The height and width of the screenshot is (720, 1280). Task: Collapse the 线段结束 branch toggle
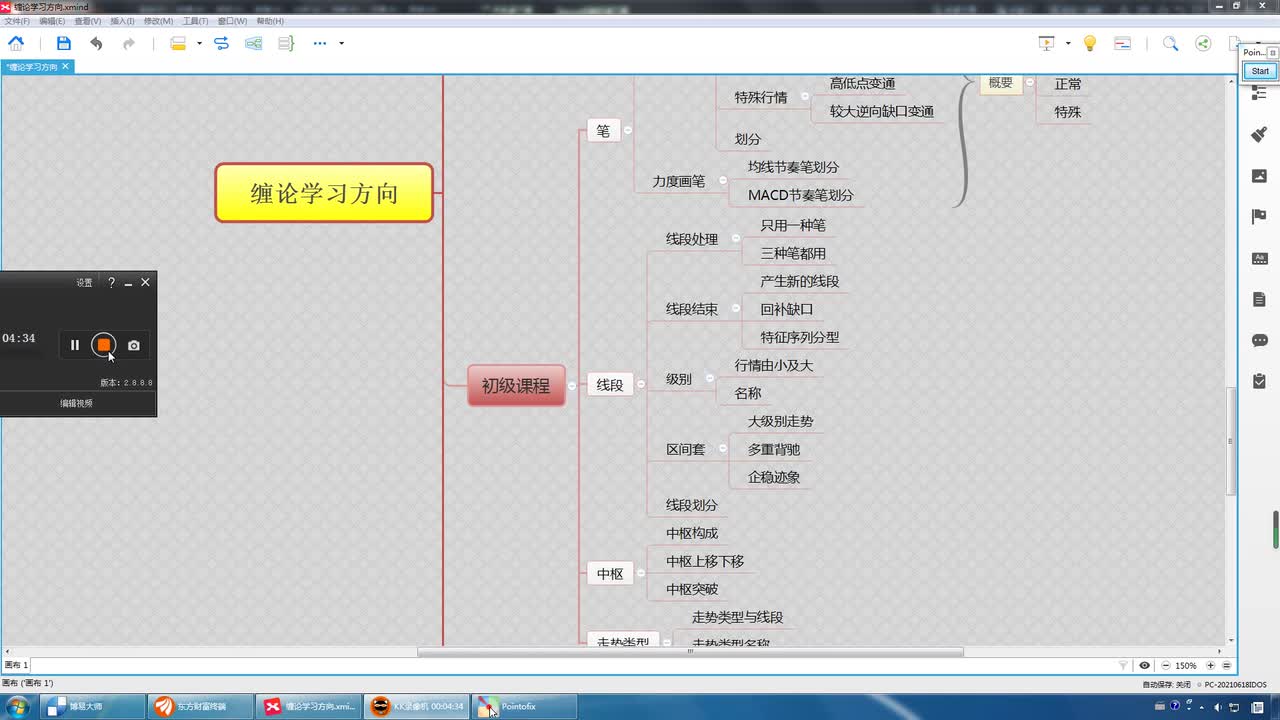(736, 309)
